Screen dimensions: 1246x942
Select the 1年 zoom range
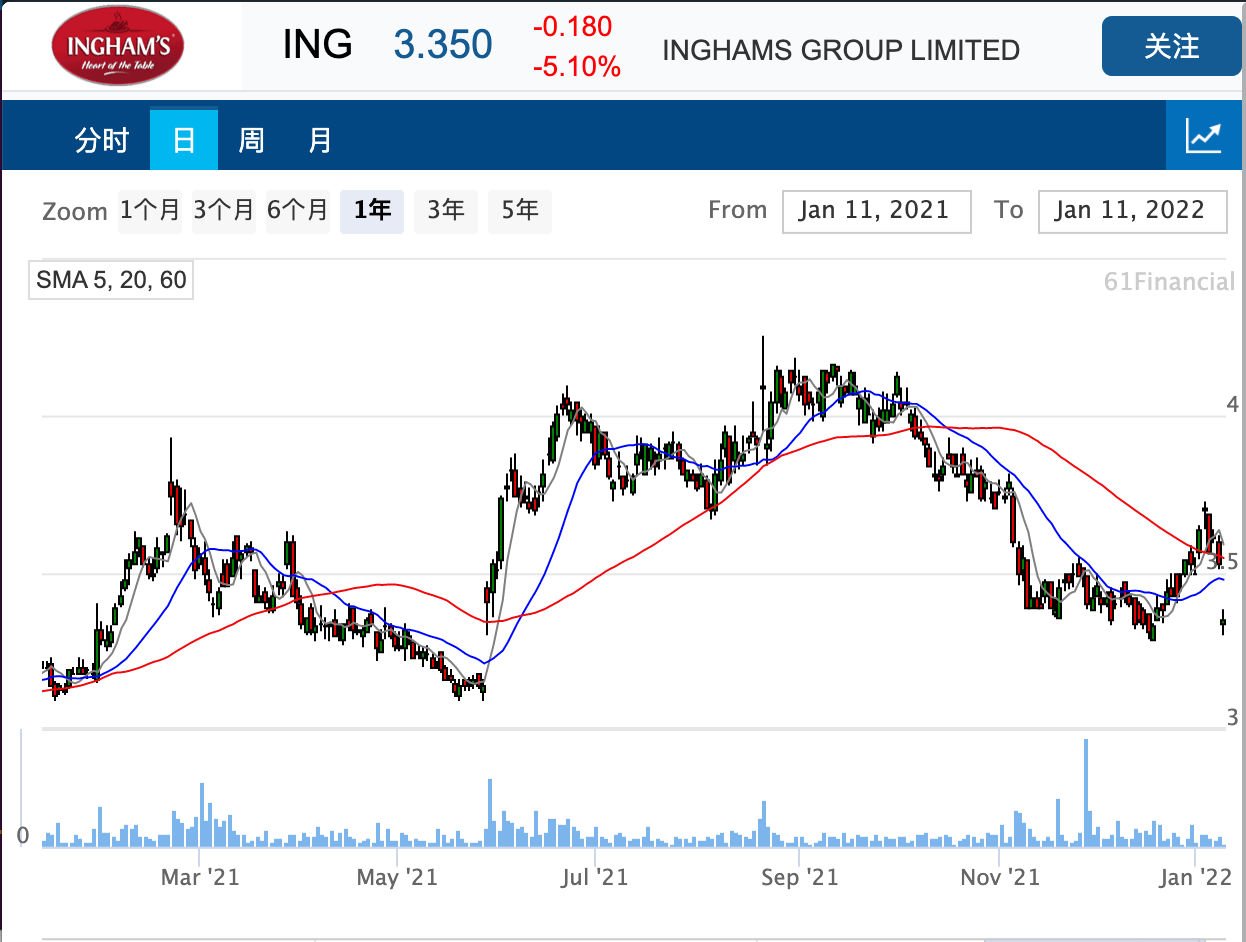pos(372,211)
